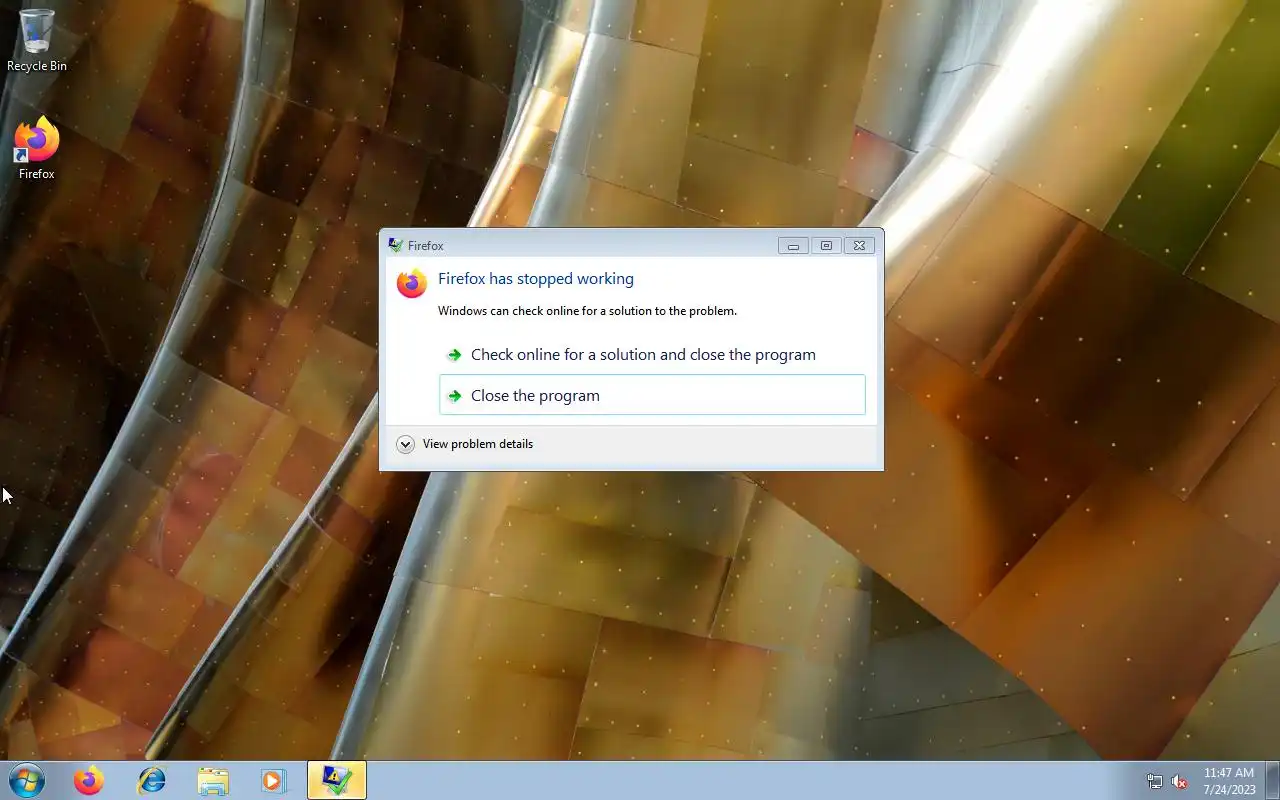Close the Firefox crash dialog window
Viewport: 1280px width, 800px height.
[859, 245]
